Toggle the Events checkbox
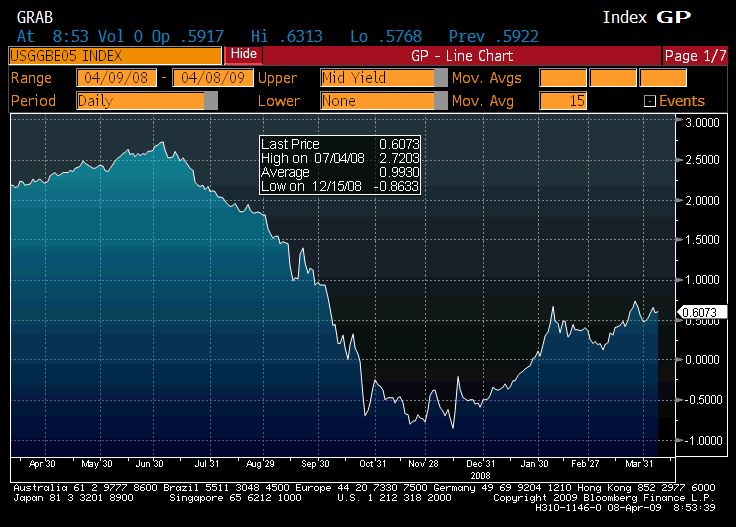736x527 pixels. [650, 101]
